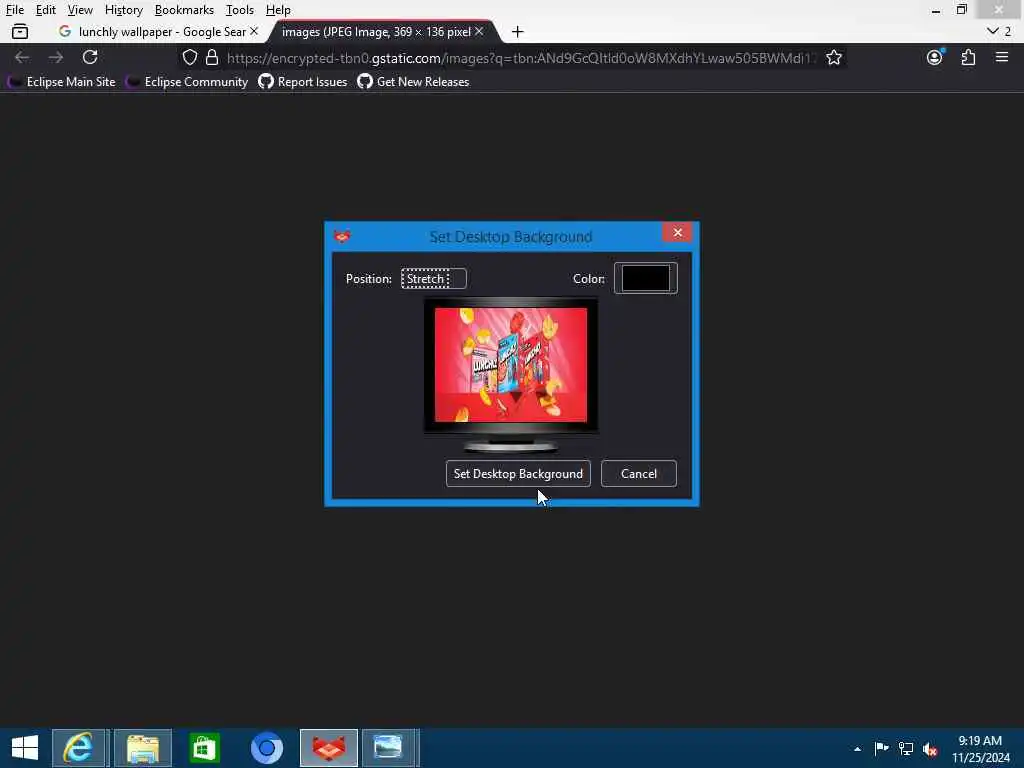This screenshot has height=768, width=1024.
Task: Open Get New Releases bookmark
Action: (413, 82)
